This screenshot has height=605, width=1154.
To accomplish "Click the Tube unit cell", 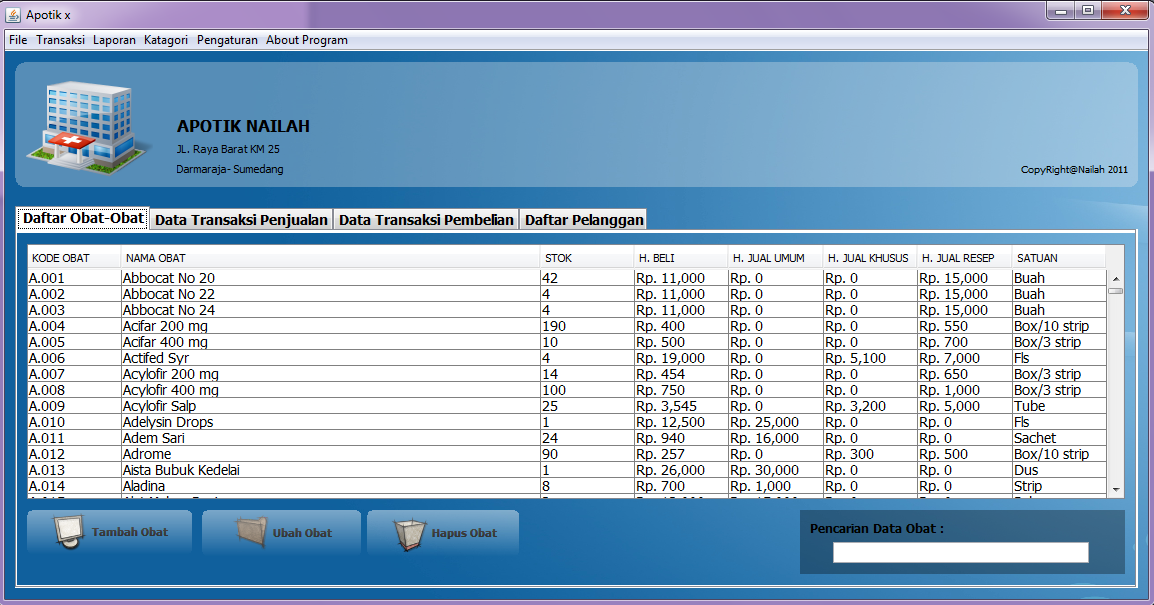I will pos(1059,406).
